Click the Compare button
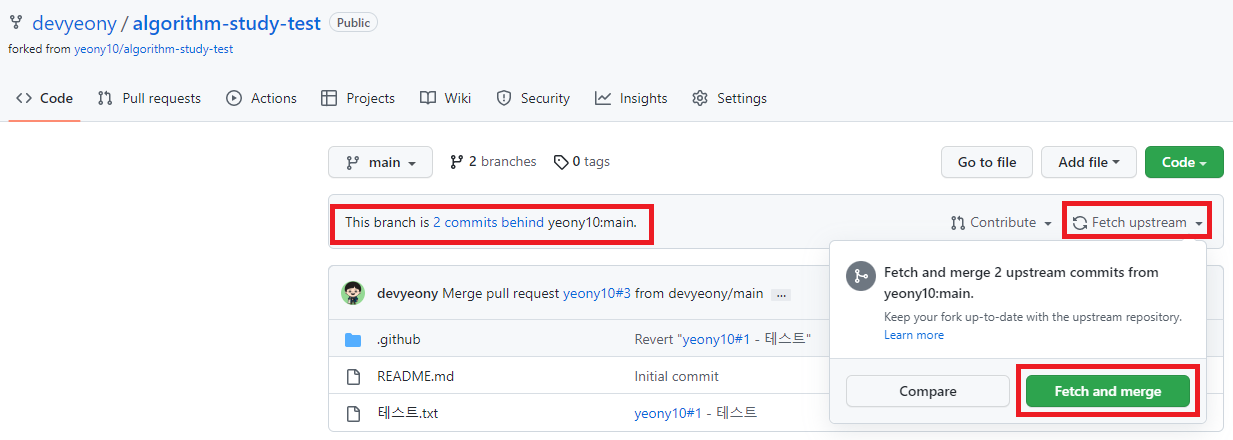The width and height of the screenshot is (1233, 440). click(928, 391)
